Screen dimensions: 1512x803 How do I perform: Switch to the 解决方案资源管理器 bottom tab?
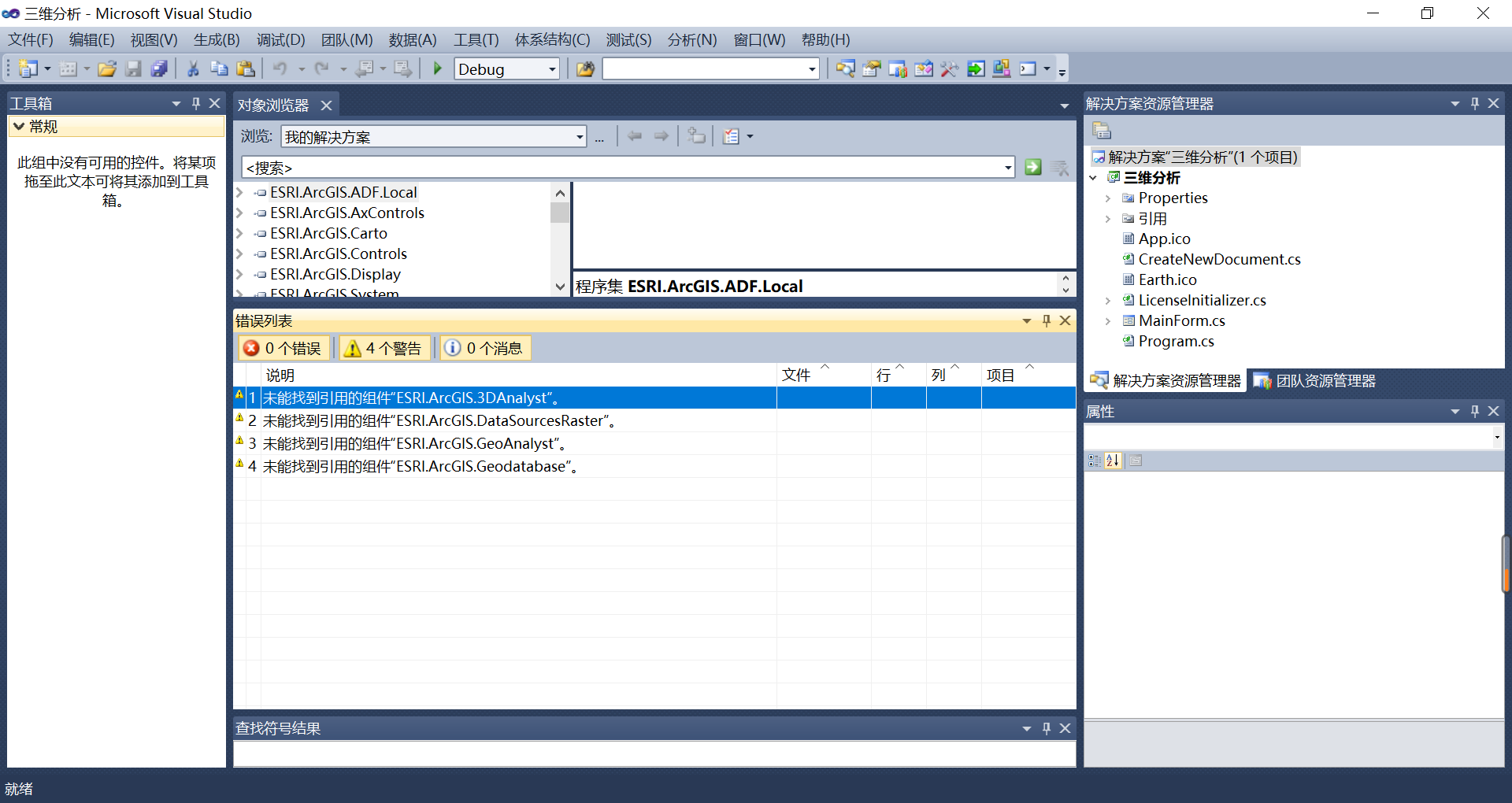tap(1165, 381)
